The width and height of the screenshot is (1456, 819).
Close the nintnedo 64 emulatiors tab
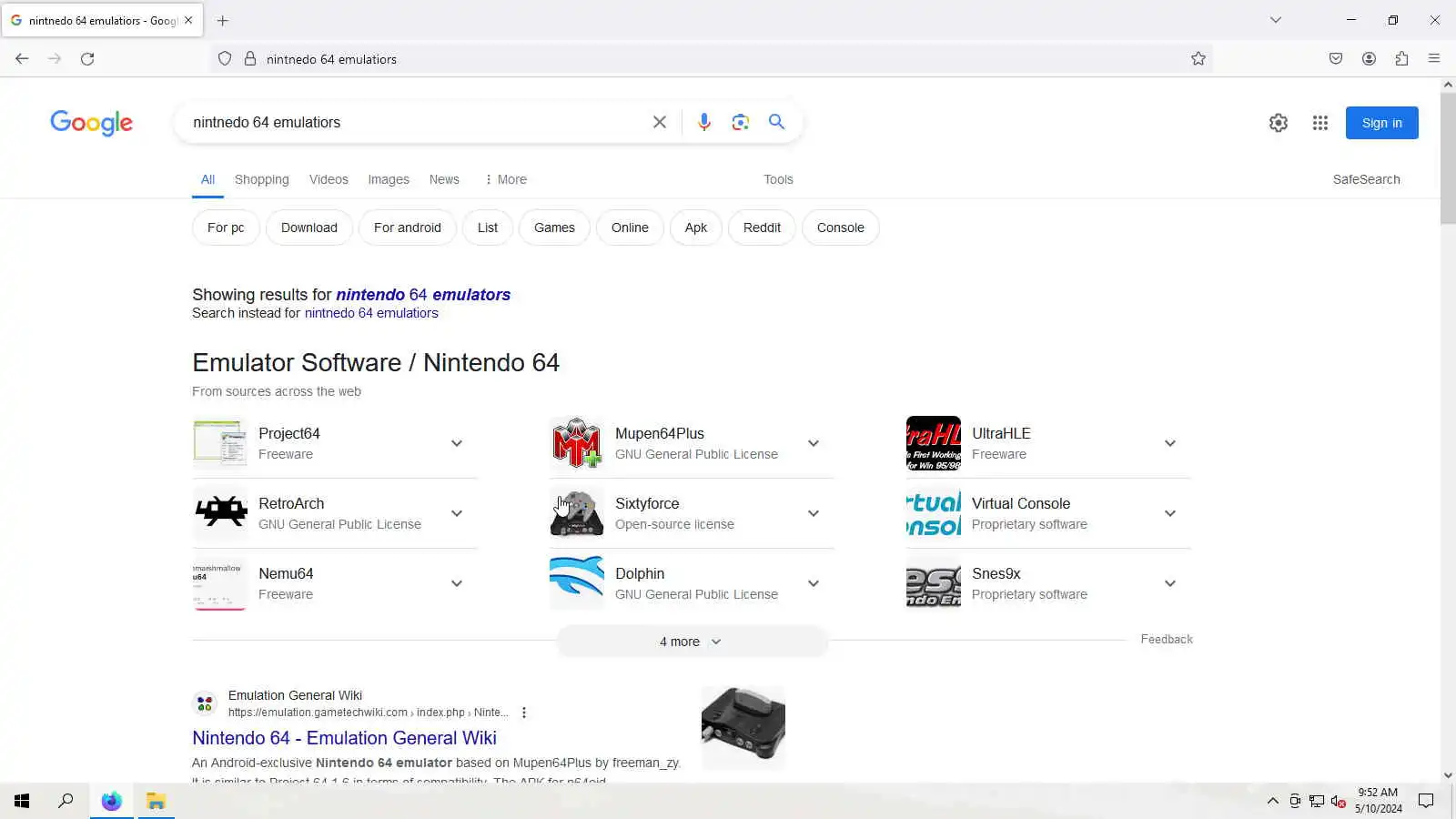click(188, 20)
